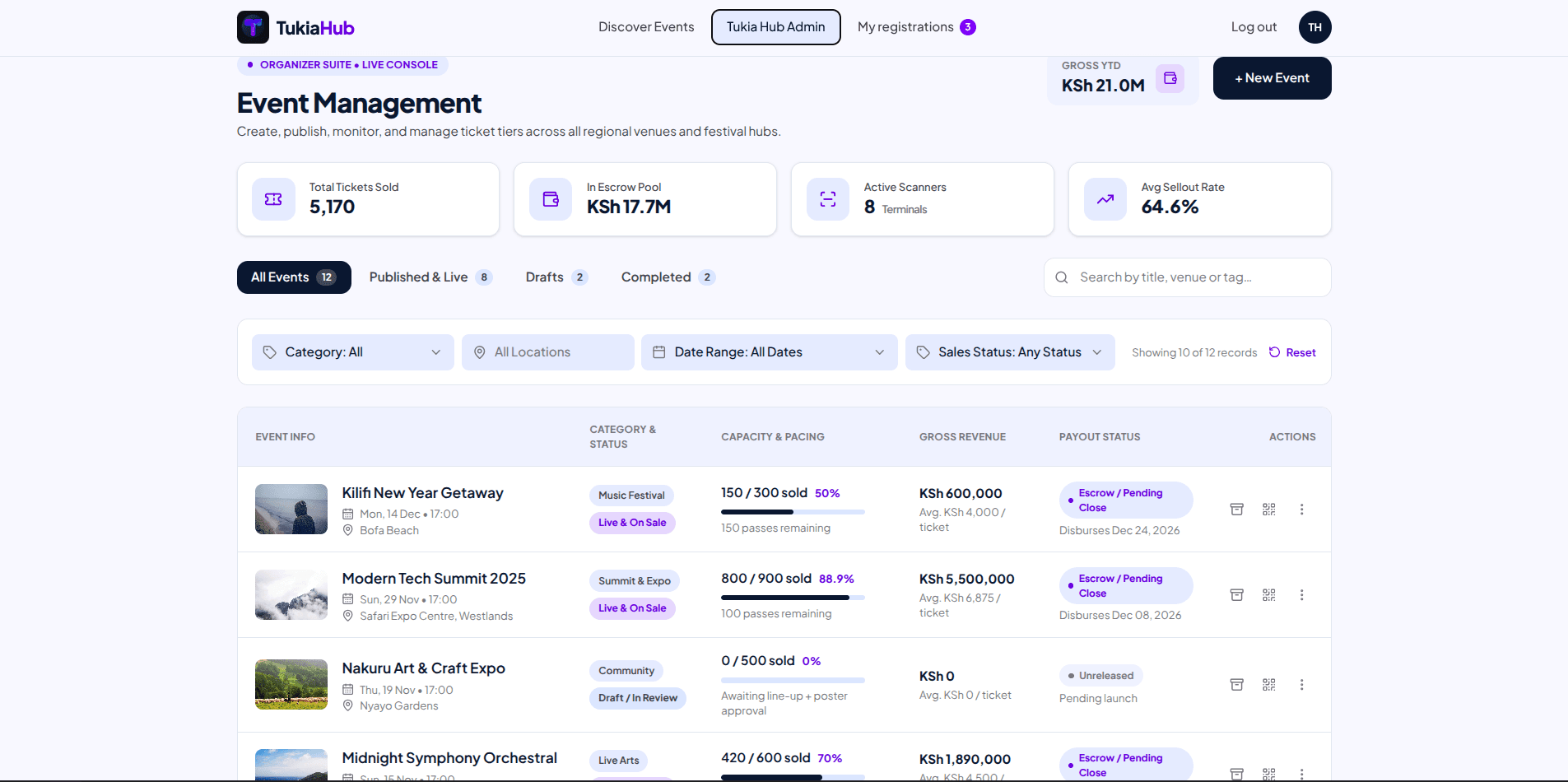Switch to the Published & Live tab
The image size is (1568, 782).
[430, 277]
